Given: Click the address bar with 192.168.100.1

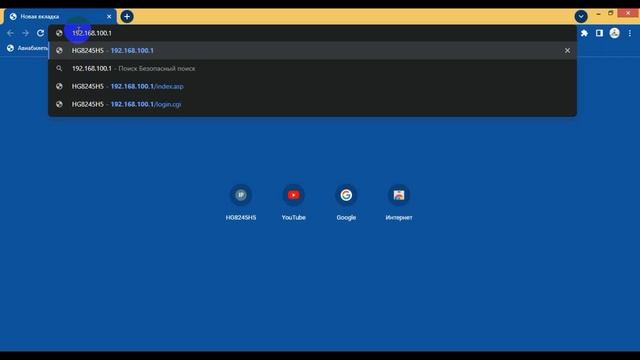Looking at the screenshot, I should coord(312,33).
